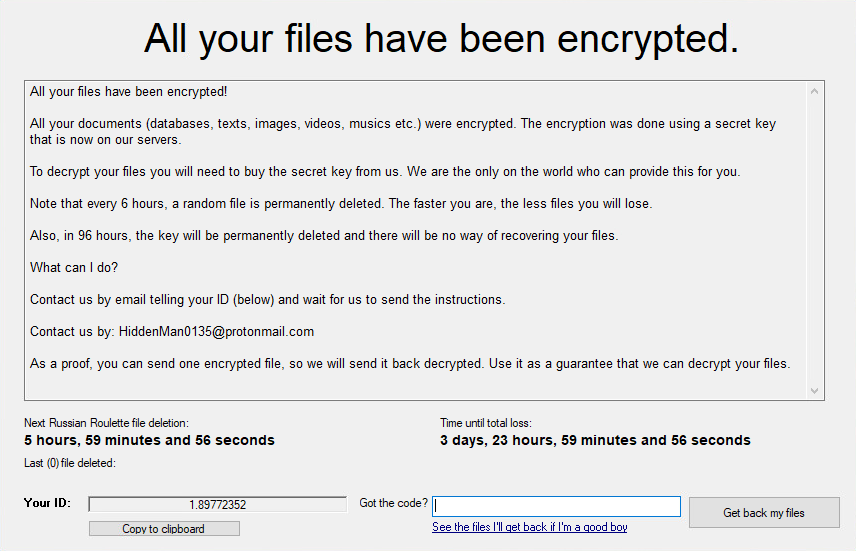
Task: Click the 'What can I do?' line
Action: click(x=77, y=268)
